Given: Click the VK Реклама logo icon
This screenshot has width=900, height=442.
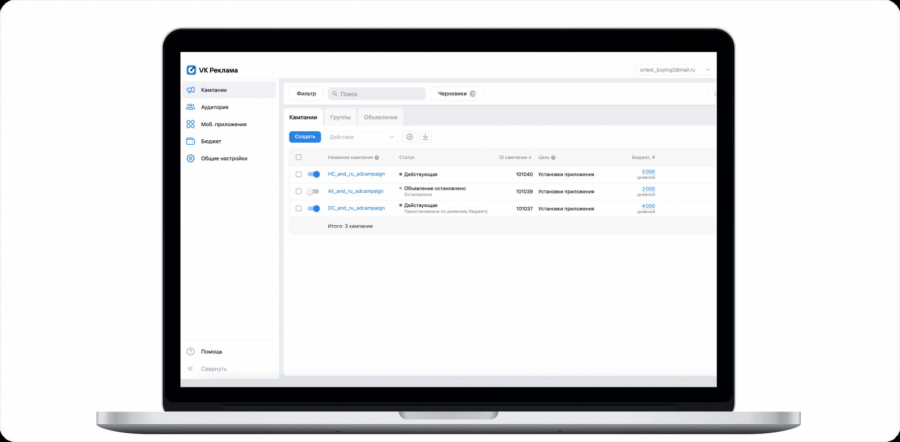Looking at the screenshot, I should (191, 70).
